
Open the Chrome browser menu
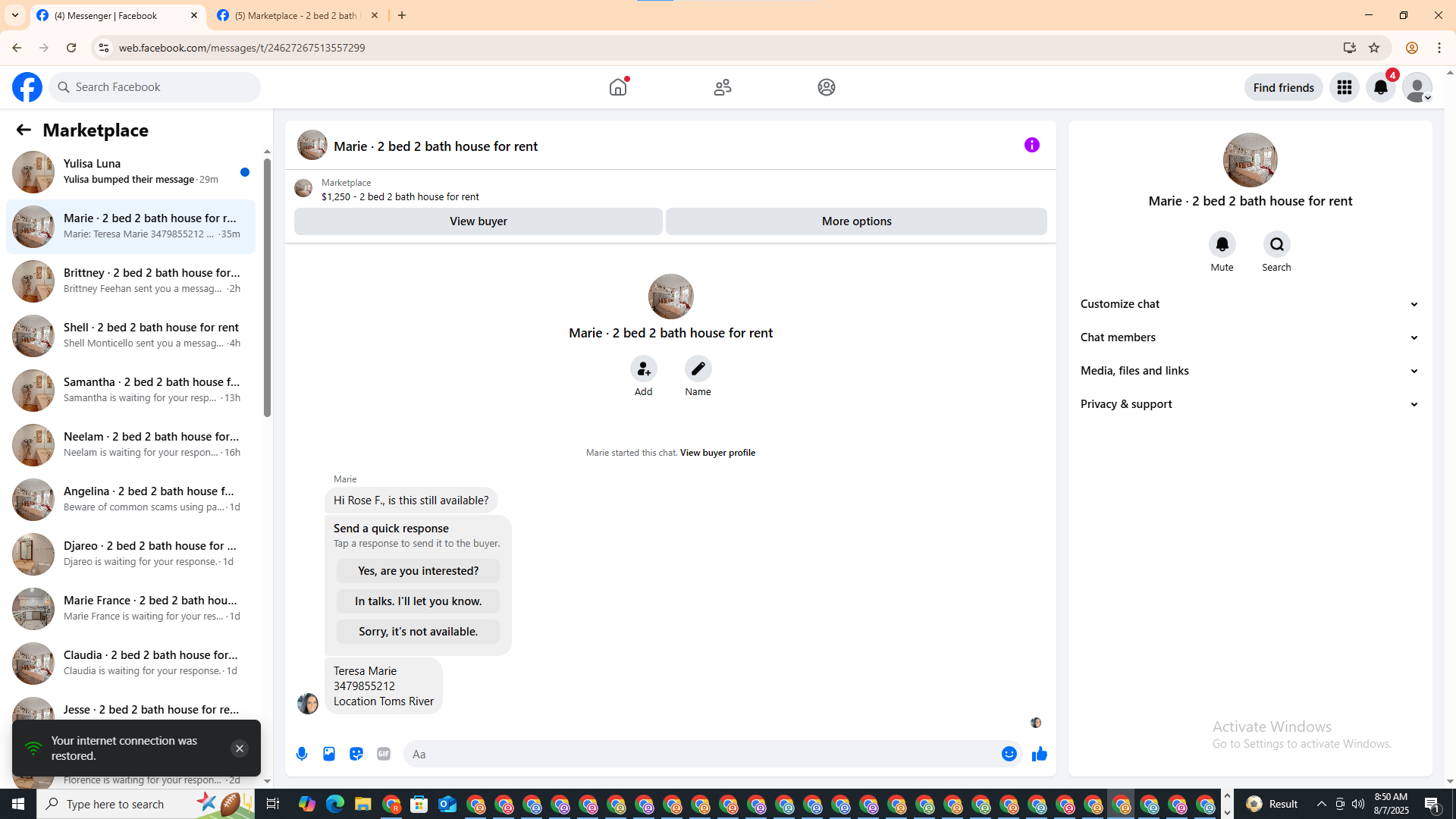tap(1439, 48)
